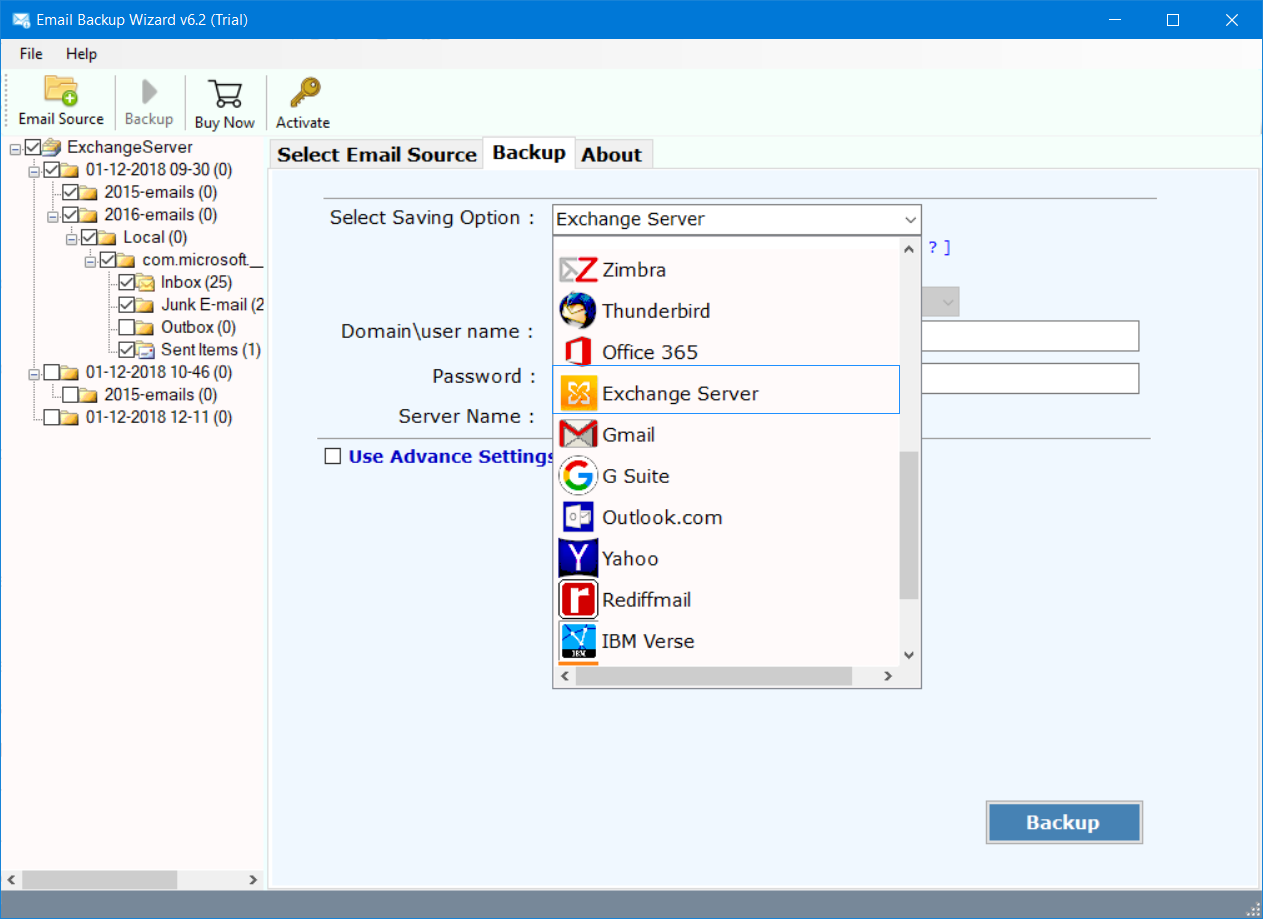Click the Domain\user name input field
The width and height of the screenshot is (1263, 919).
[x=1029, y=336]
